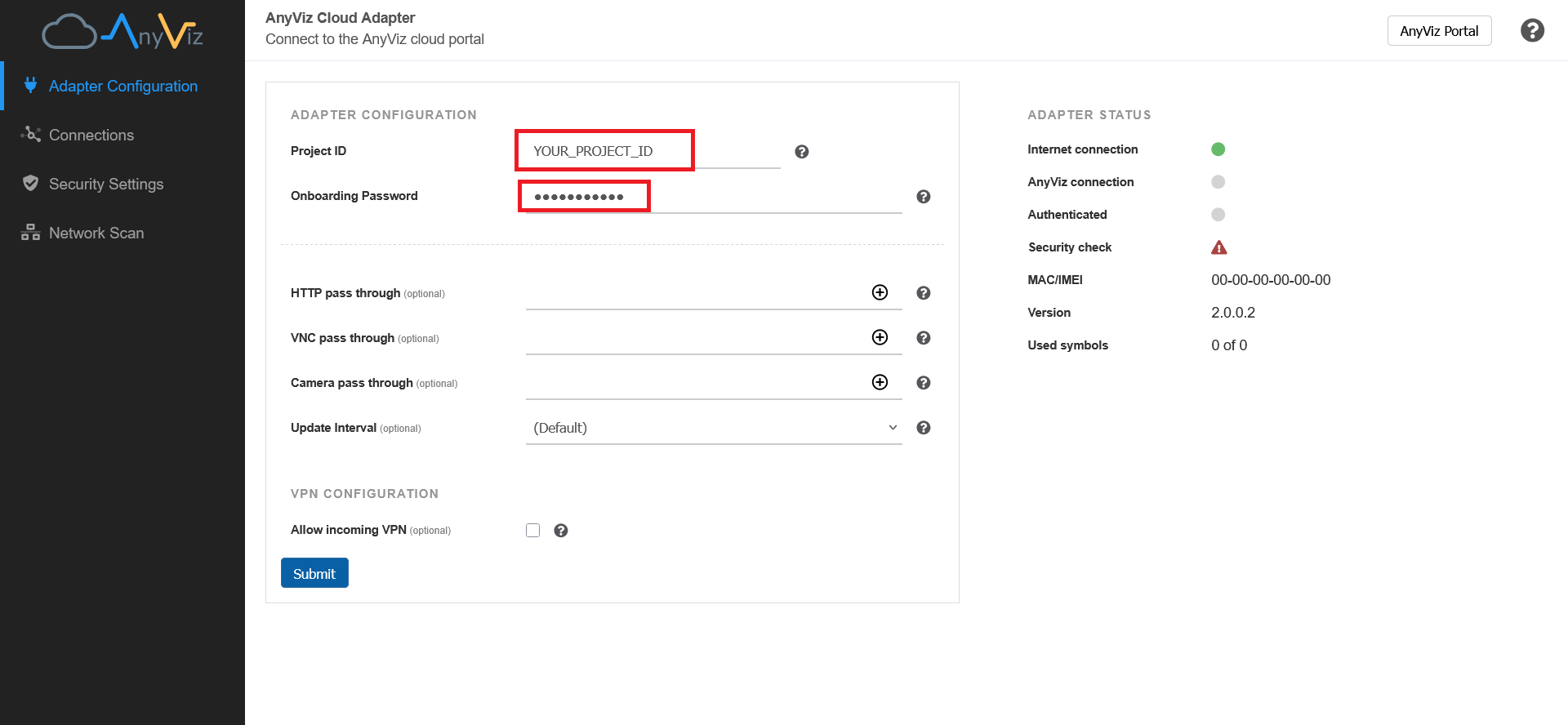The image size is (1568, 725).
Task: Click the Network Scan icon
Action: click(30, 233)
